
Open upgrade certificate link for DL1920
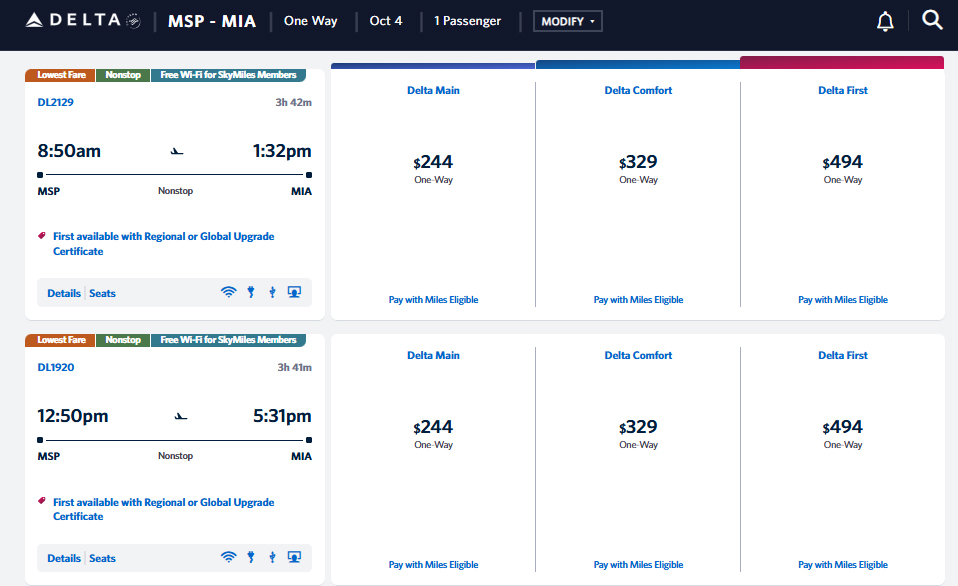point(163,509)
